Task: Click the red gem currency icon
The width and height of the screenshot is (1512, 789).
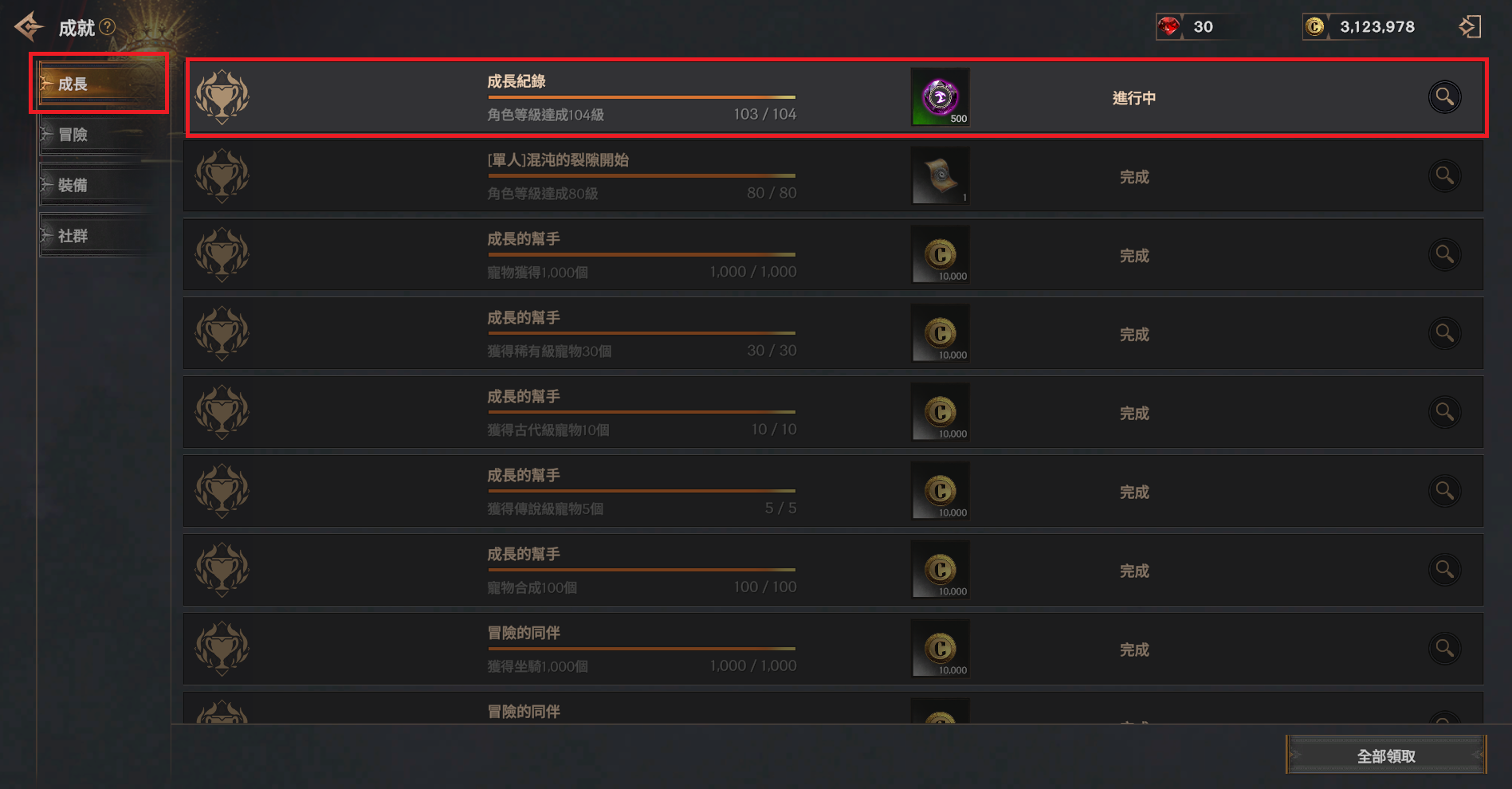Action: 1168,27
